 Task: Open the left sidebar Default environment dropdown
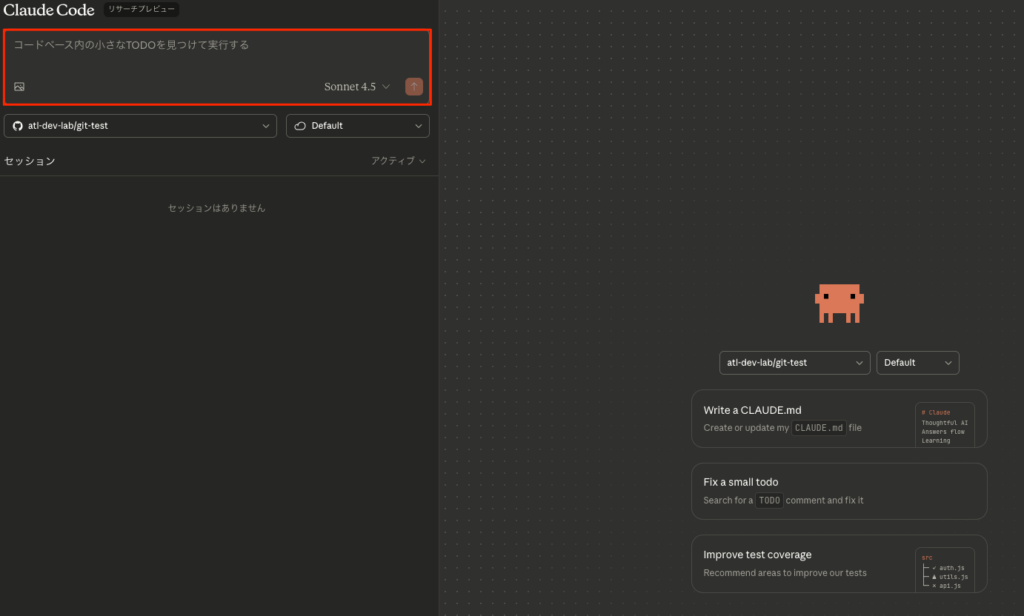tap(358, 126)
